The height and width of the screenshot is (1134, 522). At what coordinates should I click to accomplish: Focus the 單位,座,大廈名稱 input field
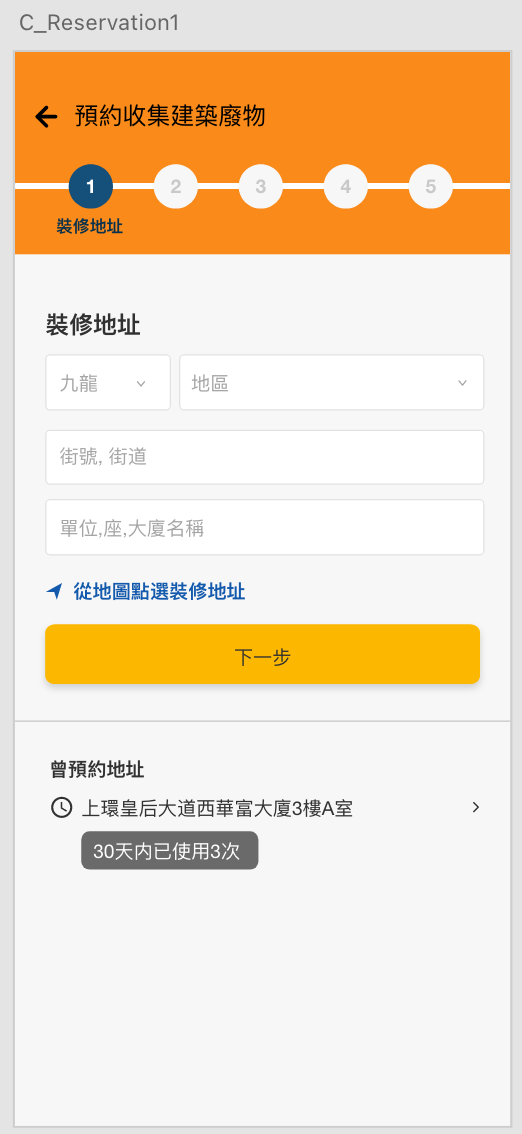coord(265,527)
